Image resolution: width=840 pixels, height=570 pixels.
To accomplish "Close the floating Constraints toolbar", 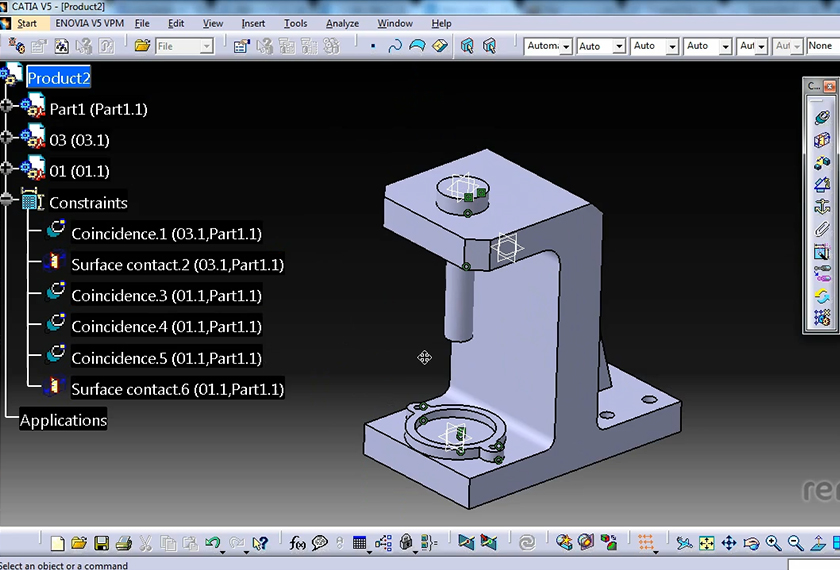I will click(829, 87).
